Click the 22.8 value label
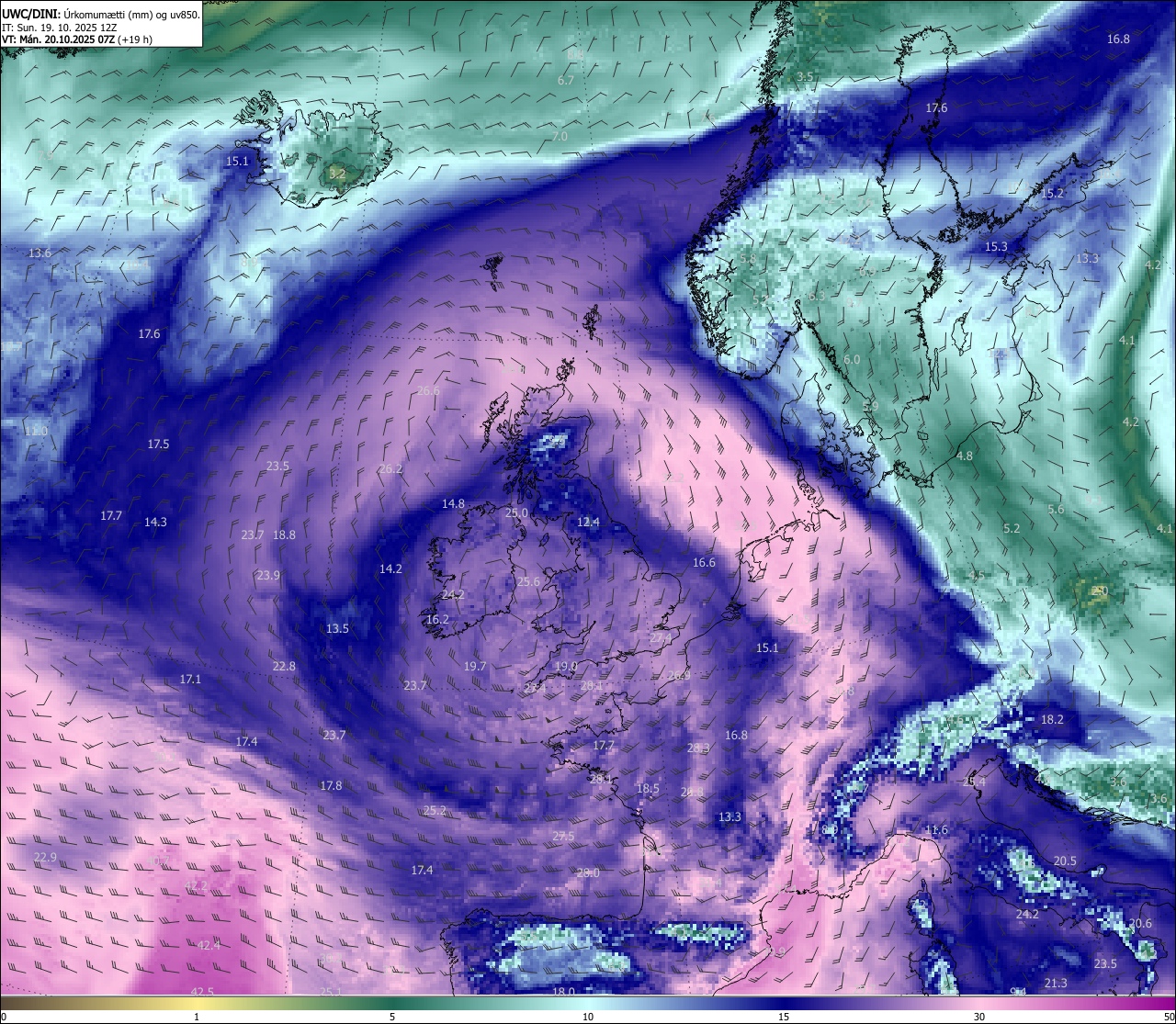The height and width of the screenshot is (1024, 1176). click(x=284, y=667)
